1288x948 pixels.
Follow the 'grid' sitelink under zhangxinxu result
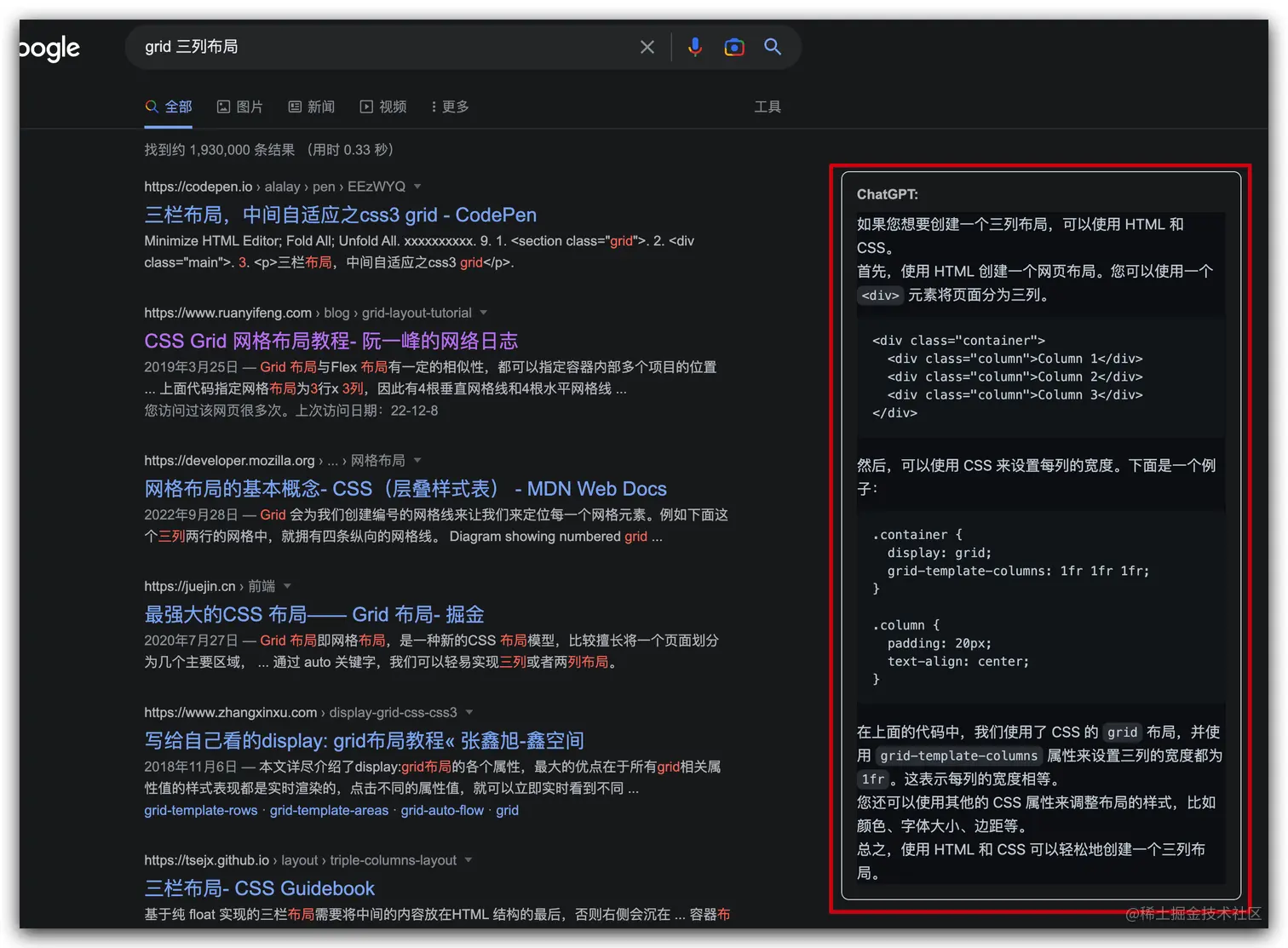(x=507, y=810)
